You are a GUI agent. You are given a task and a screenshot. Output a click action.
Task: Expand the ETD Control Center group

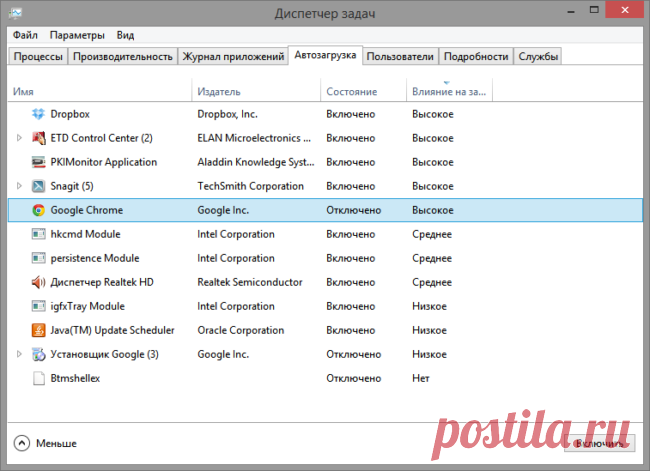19,138
